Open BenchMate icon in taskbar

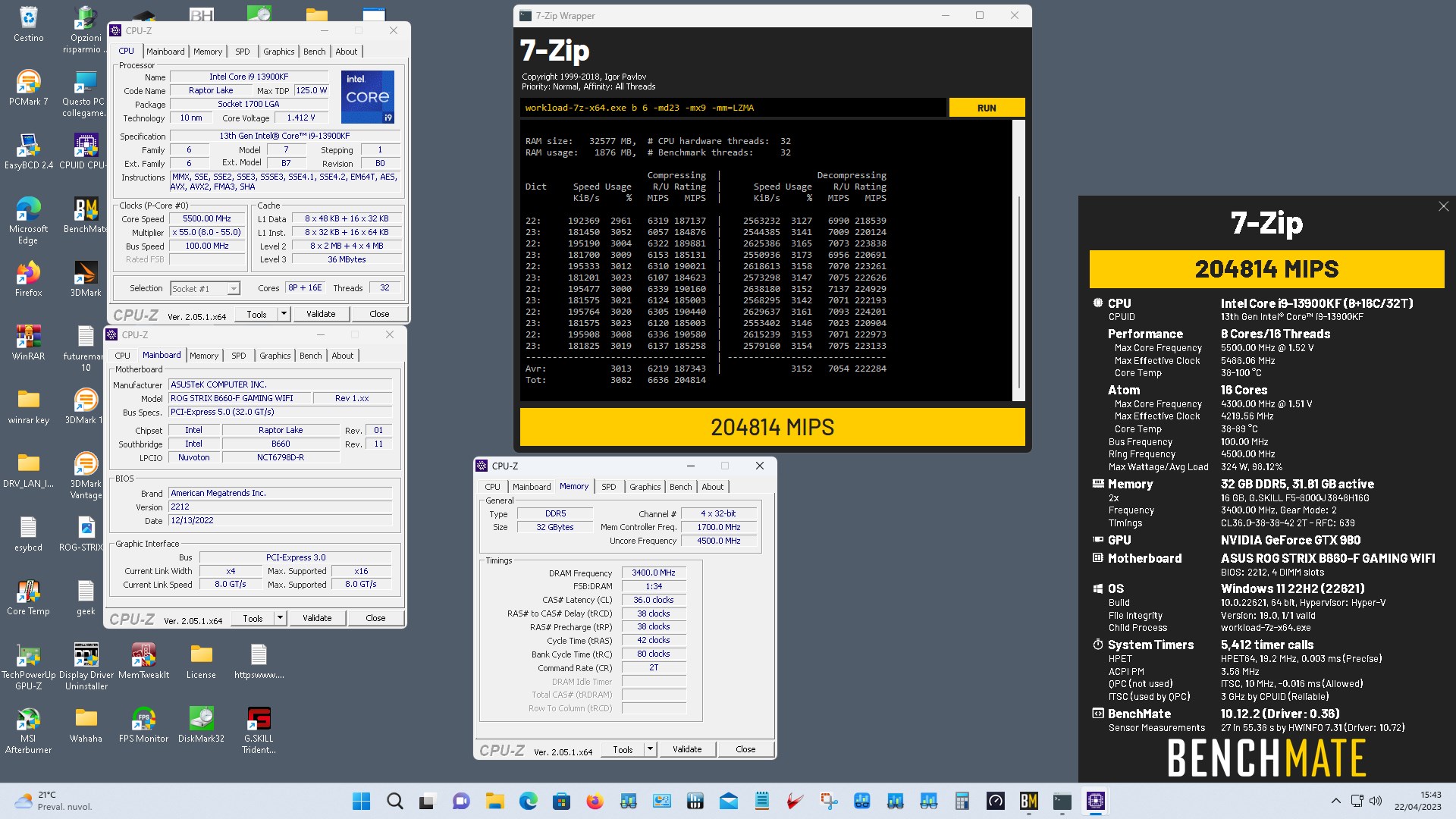(1028, 801)
